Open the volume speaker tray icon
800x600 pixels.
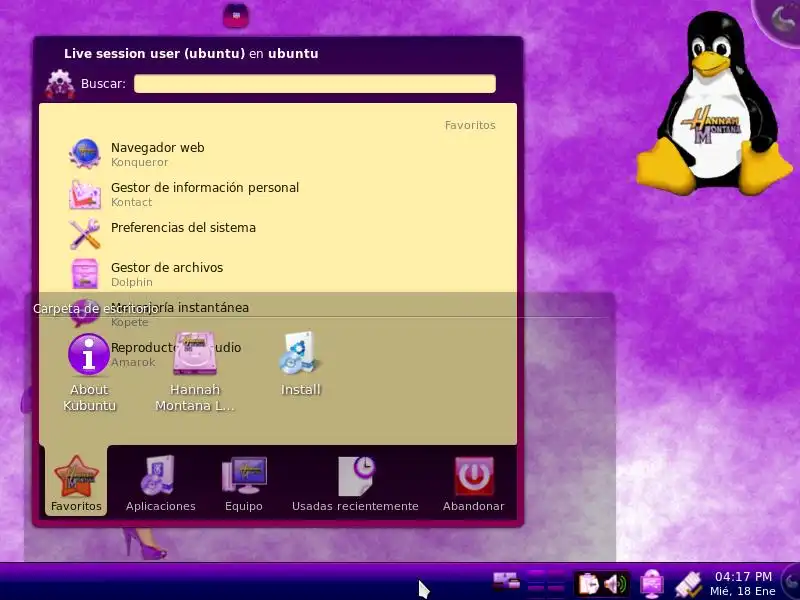point(615,584)
